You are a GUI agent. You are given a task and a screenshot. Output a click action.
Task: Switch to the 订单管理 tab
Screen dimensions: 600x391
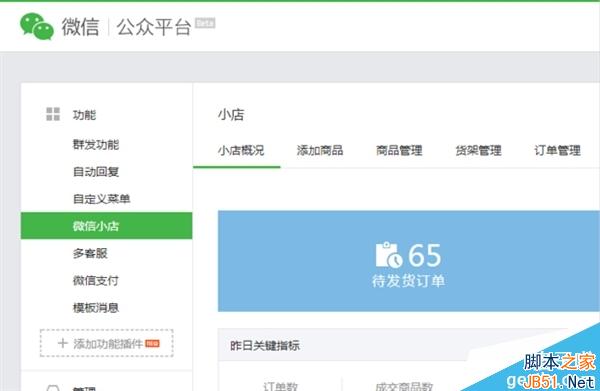(558, 150)
